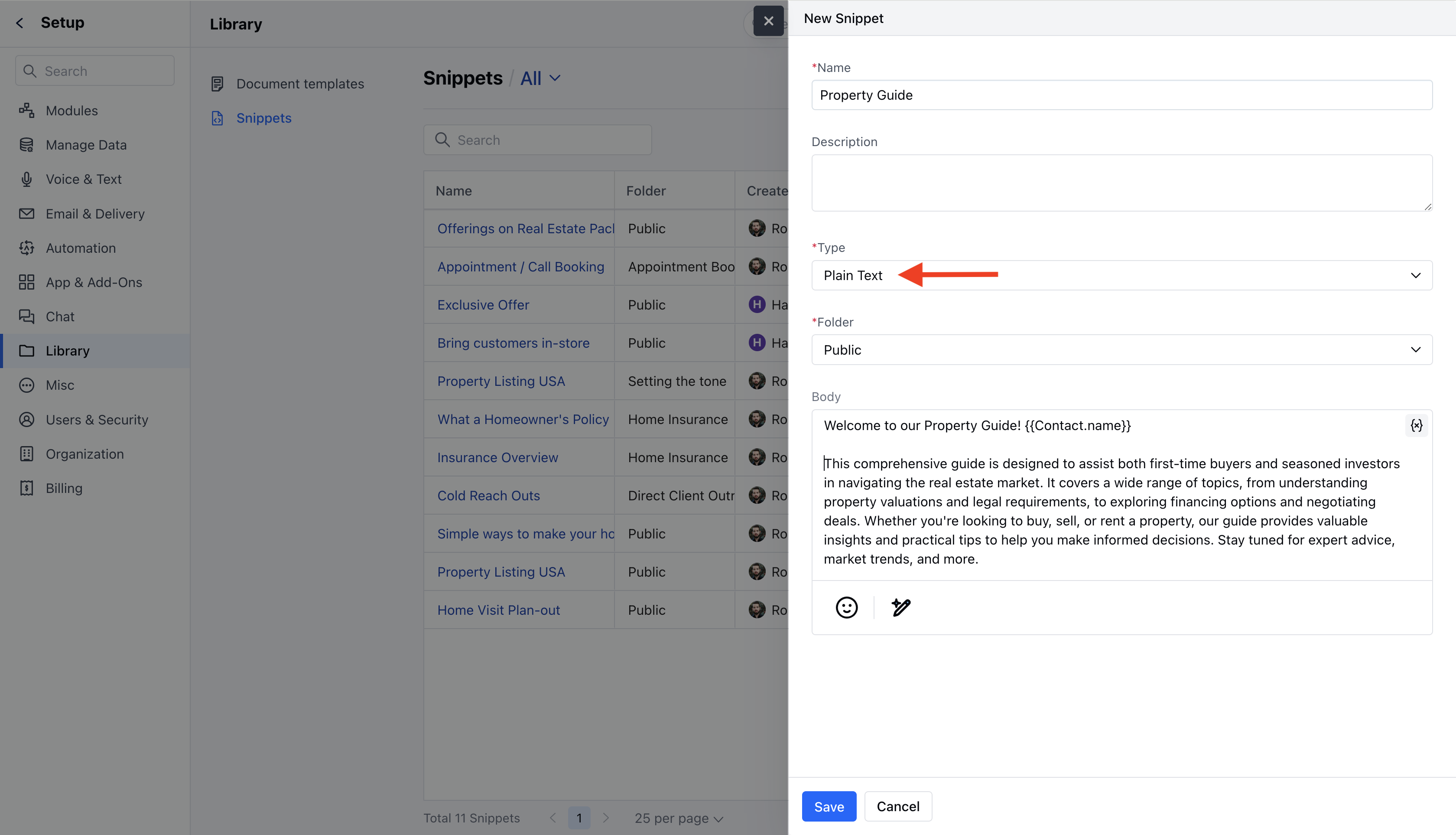The width and height of the screenshot is (1456, 835).
Task: Go to Billing section
Action: (64, 488)
